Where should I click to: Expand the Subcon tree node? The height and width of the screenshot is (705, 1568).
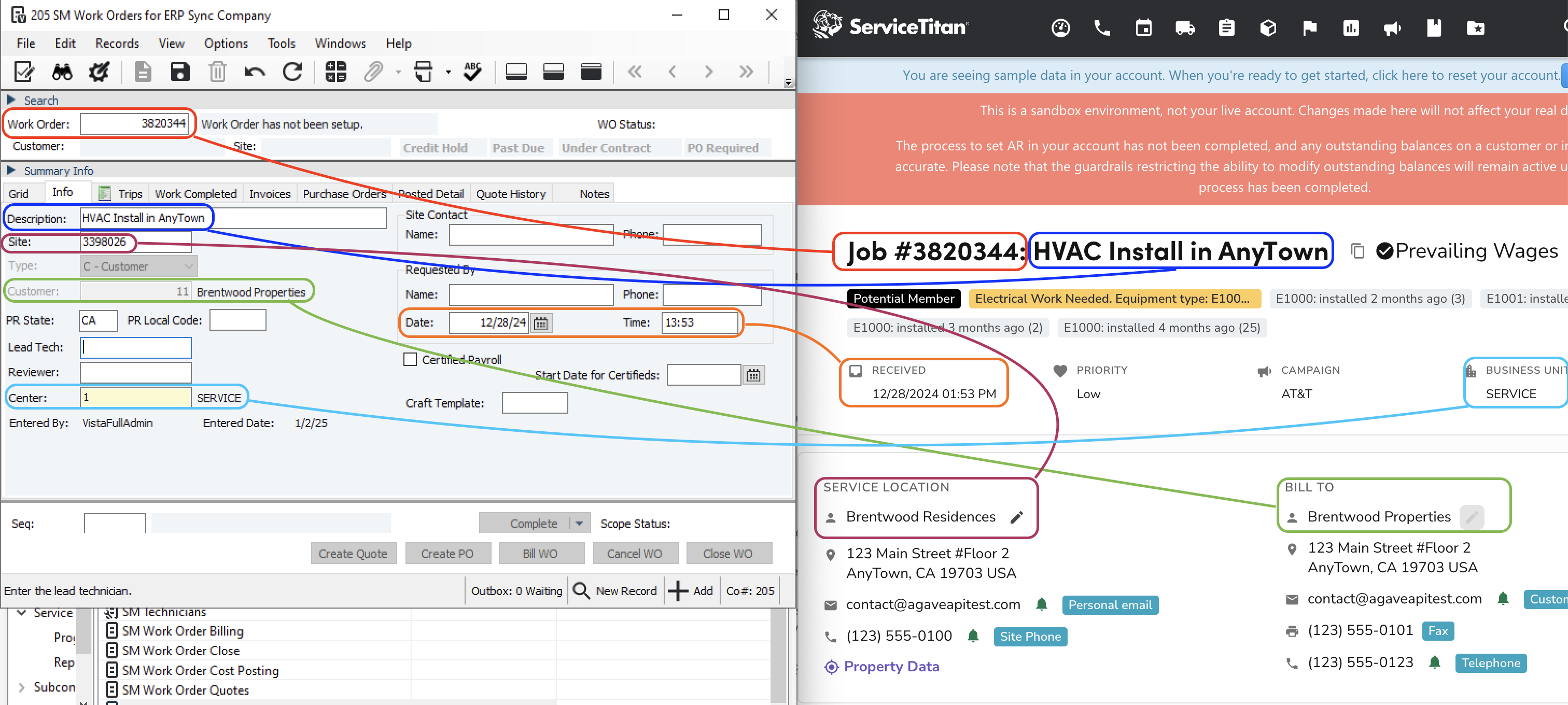pyautogui.click(x=22, y=687)
